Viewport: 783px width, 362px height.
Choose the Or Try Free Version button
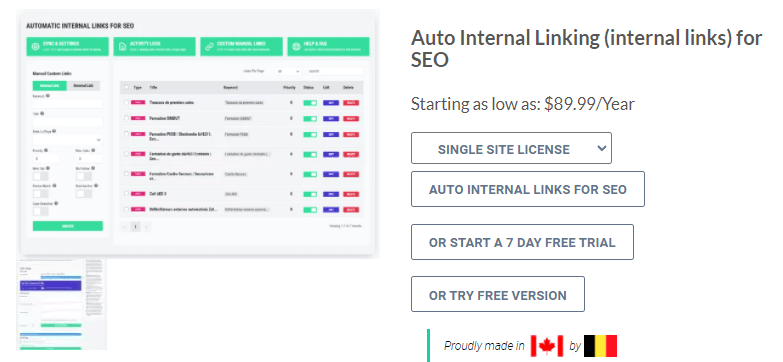498,295
